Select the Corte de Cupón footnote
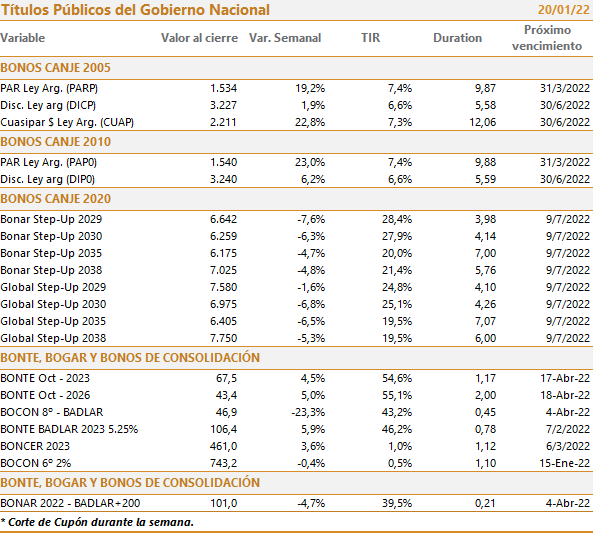The height and width of the screenshot is (539, 594). pos(97,522)
